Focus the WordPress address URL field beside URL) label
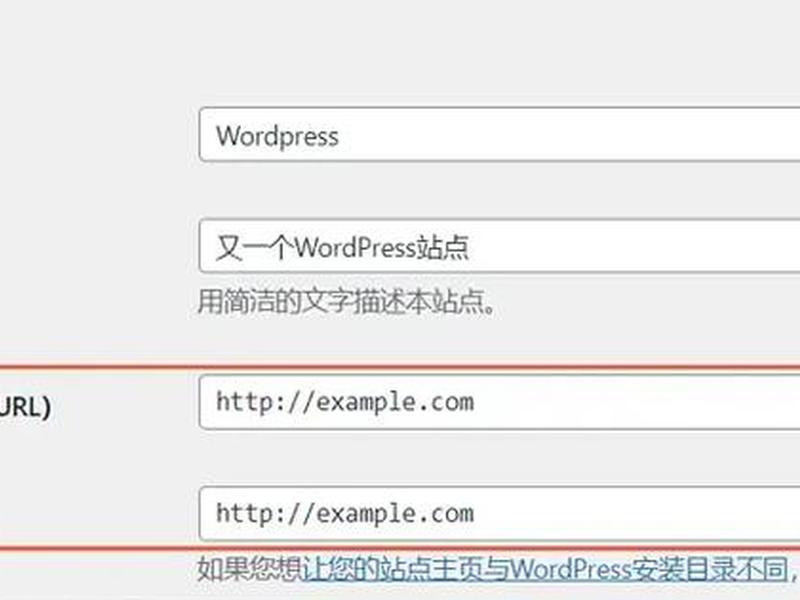 pyautogui.click(x=499, y=402)
